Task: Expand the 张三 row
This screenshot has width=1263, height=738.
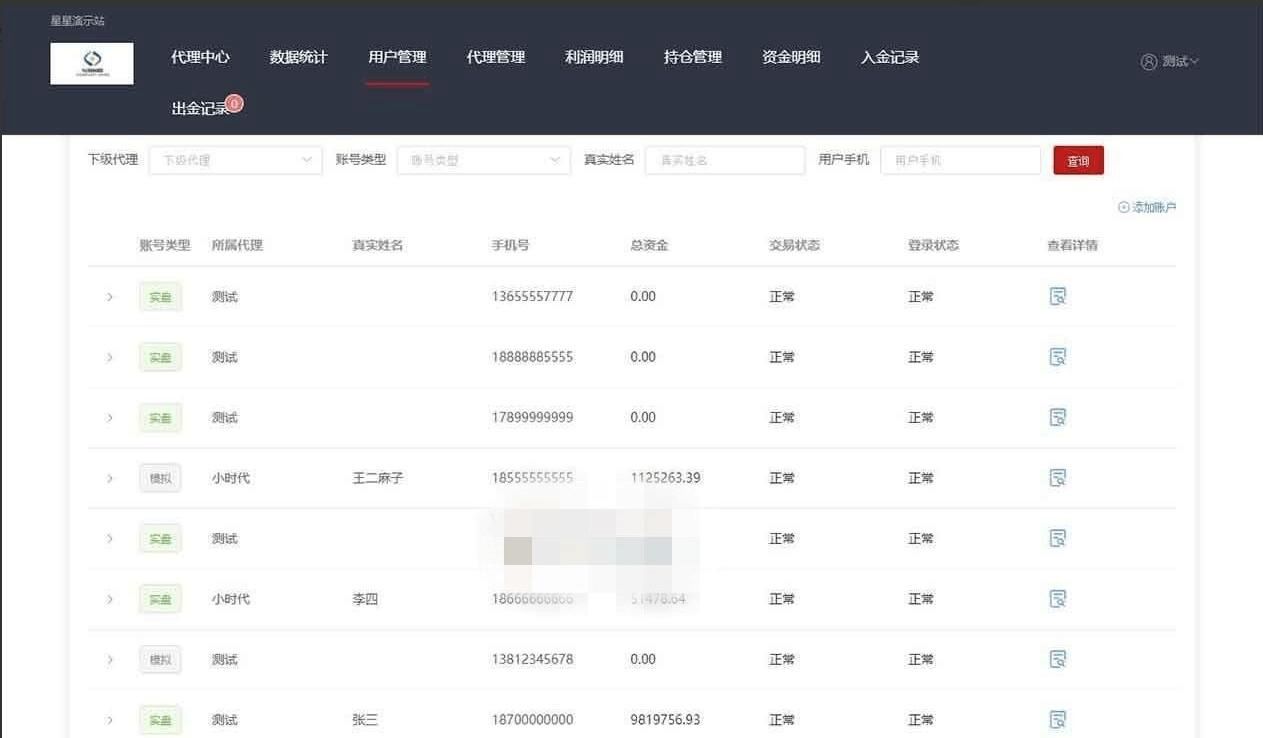Action: (x=110, y=720)
